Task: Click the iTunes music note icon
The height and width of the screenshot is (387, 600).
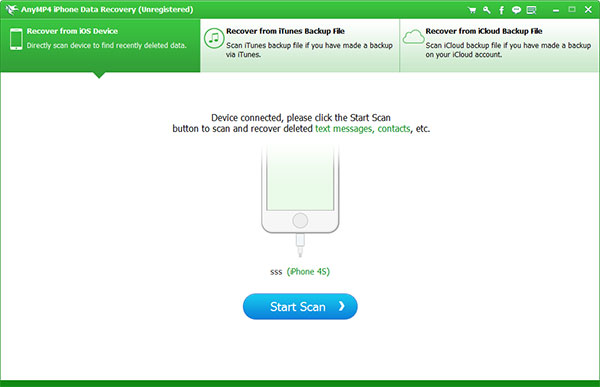Action: point(214,38)
